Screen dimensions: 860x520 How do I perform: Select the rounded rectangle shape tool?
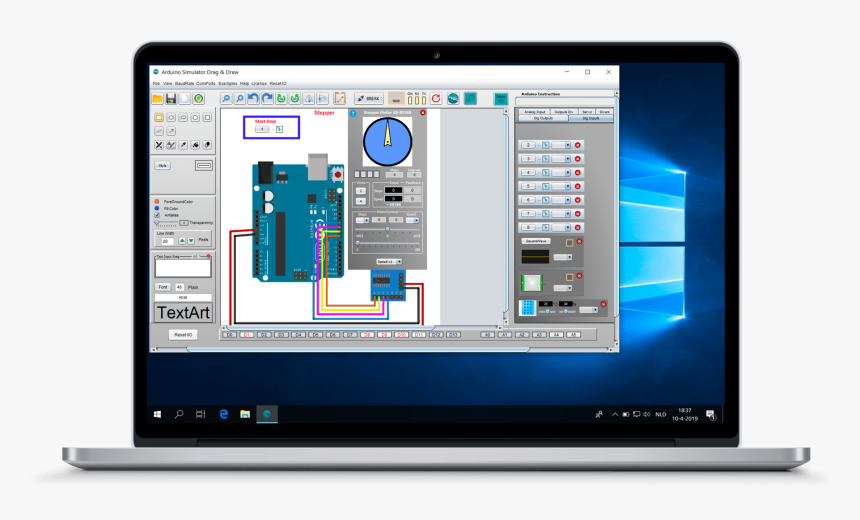pyautogui.click(x=183, y=117)
